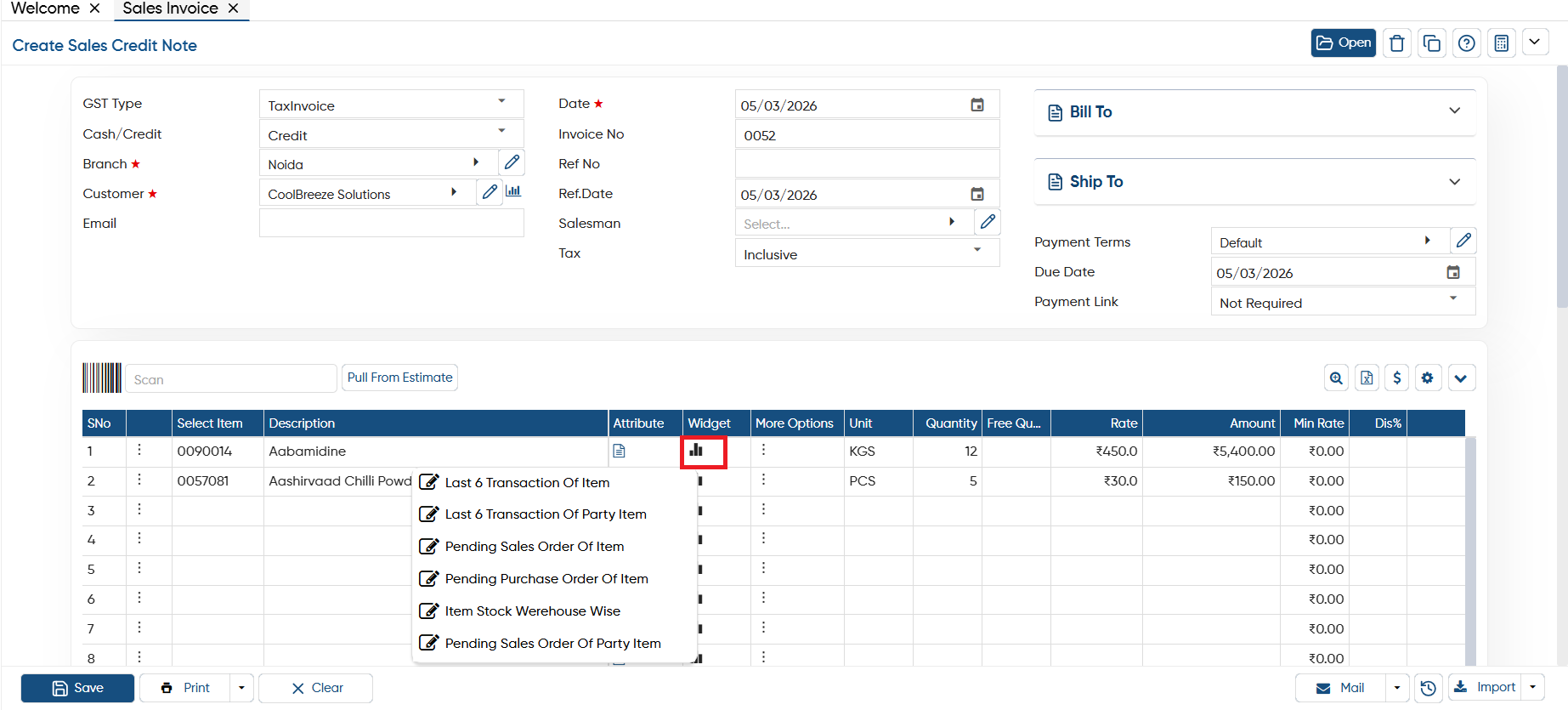Click the customer chart icon beside CoolBreeze Solutions
This screenshot has height=710, width=1568.
(513, 191)
